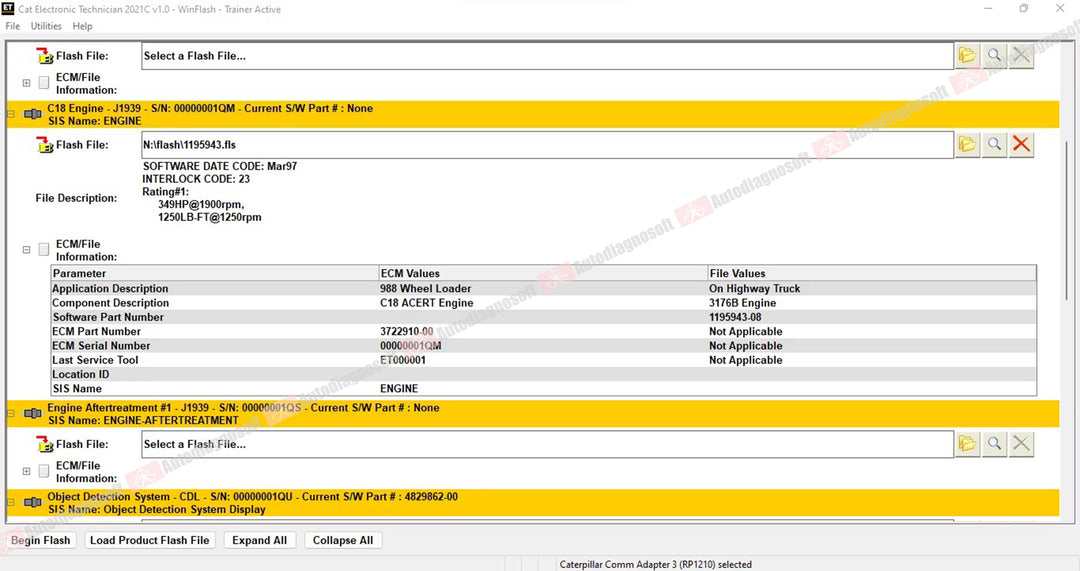Click the Parameter column header
1080x571 pixels.
click(215, 273)
